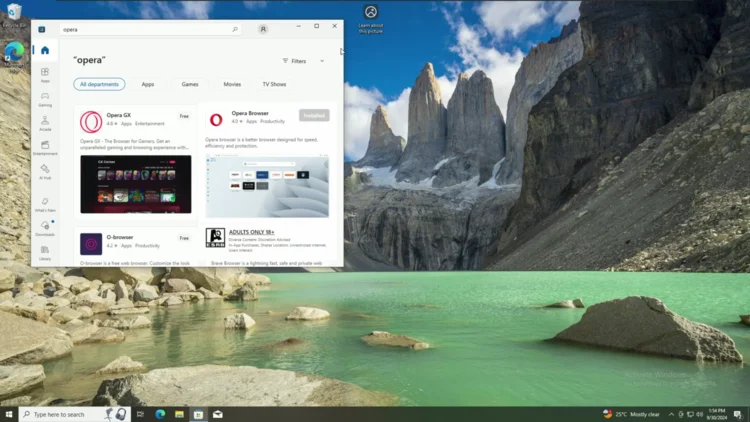Open the ADULTS ONLY 18+ link

coord(252,232)
